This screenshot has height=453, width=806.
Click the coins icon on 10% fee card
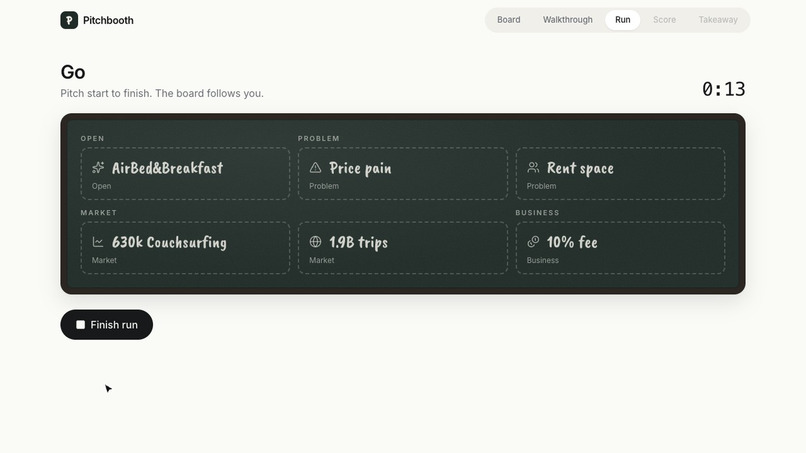click(533, 242)
